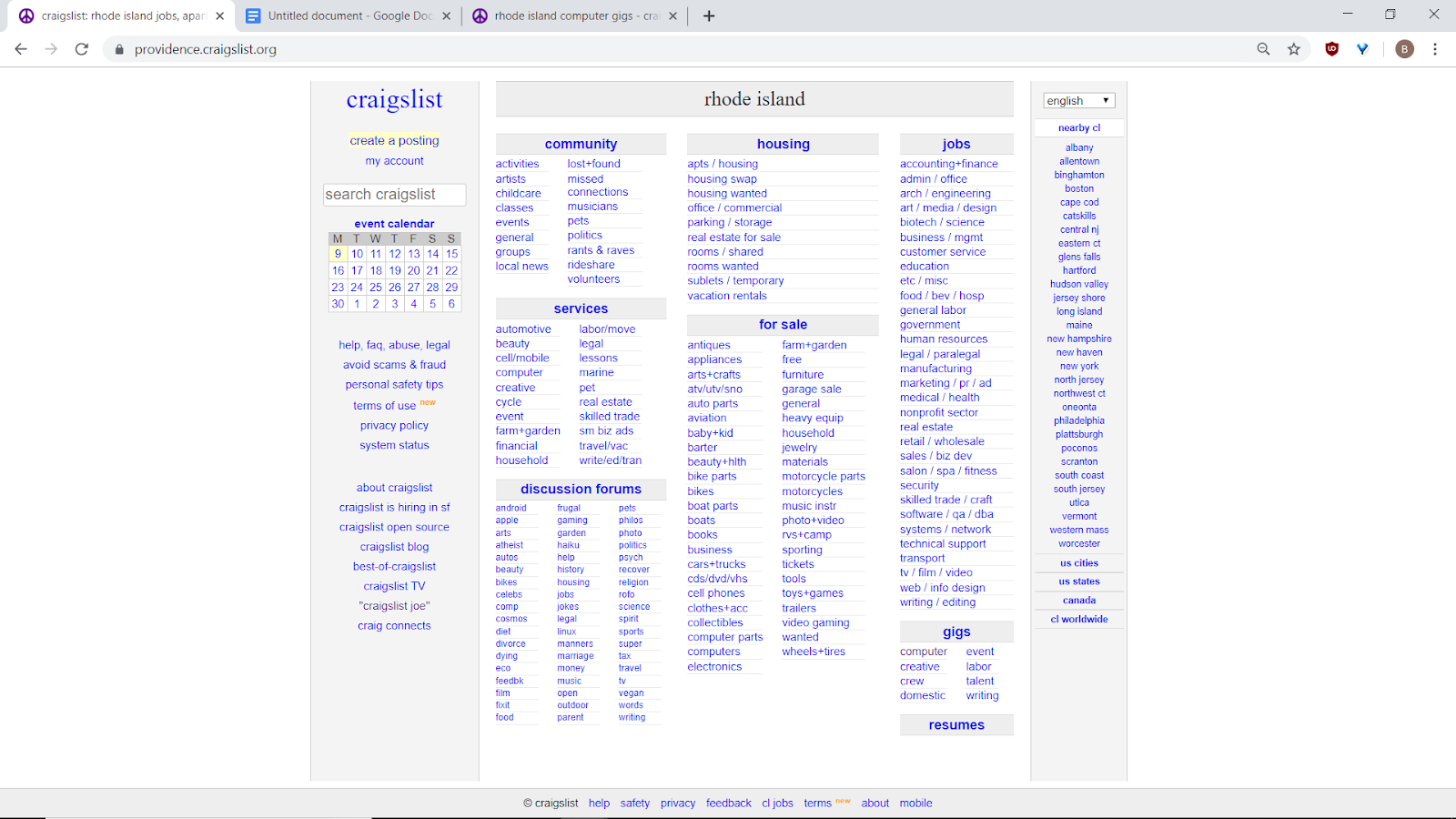
Task: Go back to the previous page
Action: pyautogui.click(x=21, y=49)
